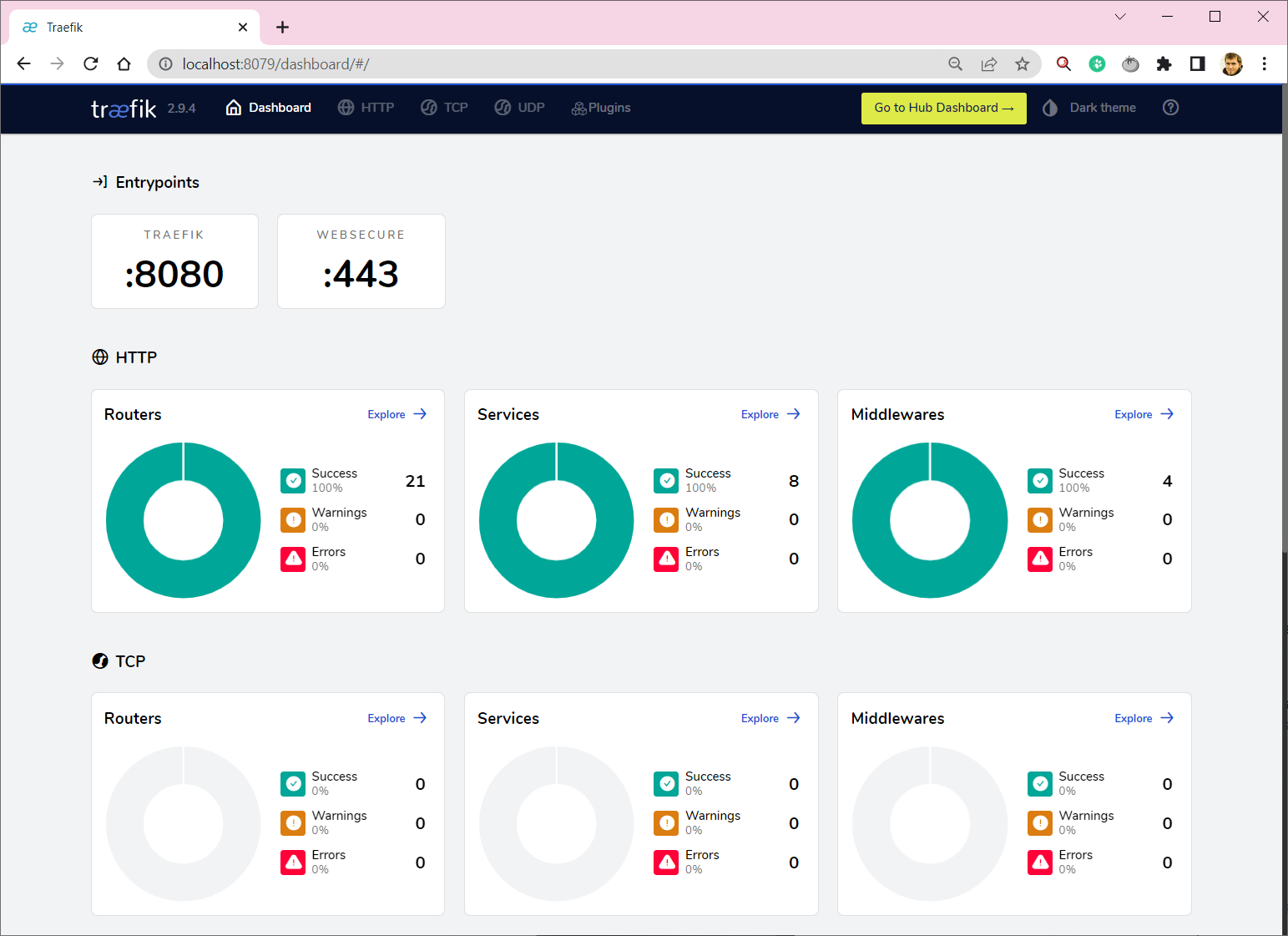The height and width of the screenshot is (936, 1288).
Task: Click the Entrypoints arrow icon
Action: click(x=100, y=181)
